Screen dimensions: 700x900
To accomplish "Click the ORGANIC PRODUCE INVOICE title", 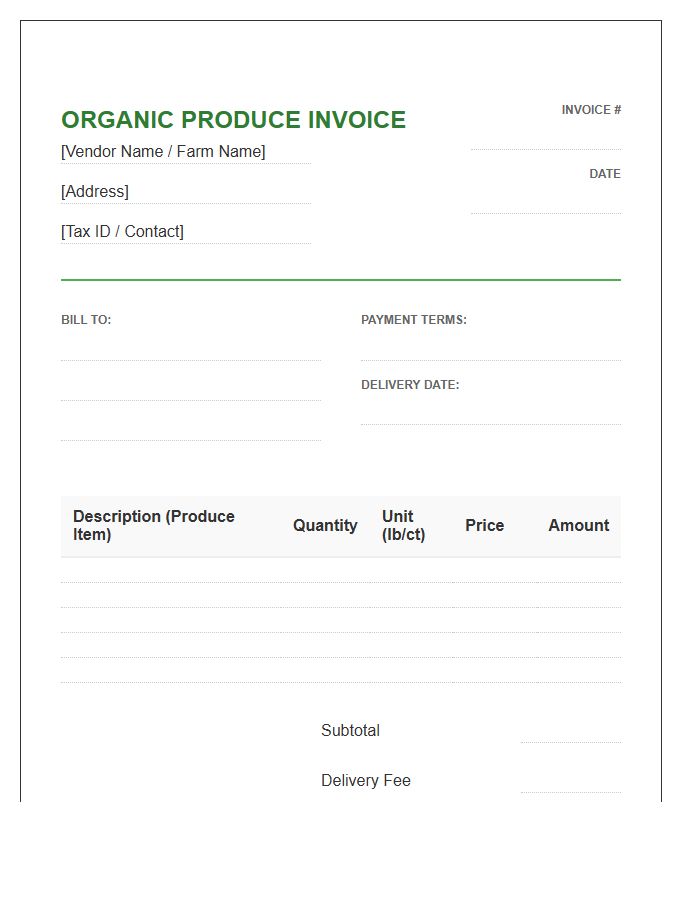I will tap(234, 120).
